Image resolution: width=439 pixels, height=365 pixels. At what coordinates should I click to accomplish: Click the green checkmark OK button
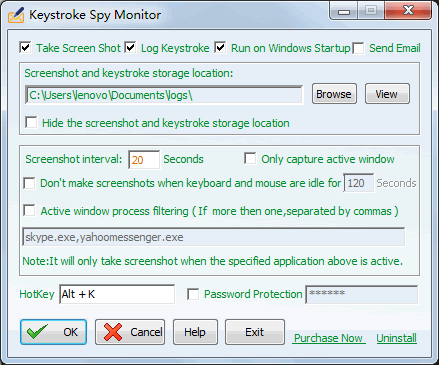tap(53, 332)
